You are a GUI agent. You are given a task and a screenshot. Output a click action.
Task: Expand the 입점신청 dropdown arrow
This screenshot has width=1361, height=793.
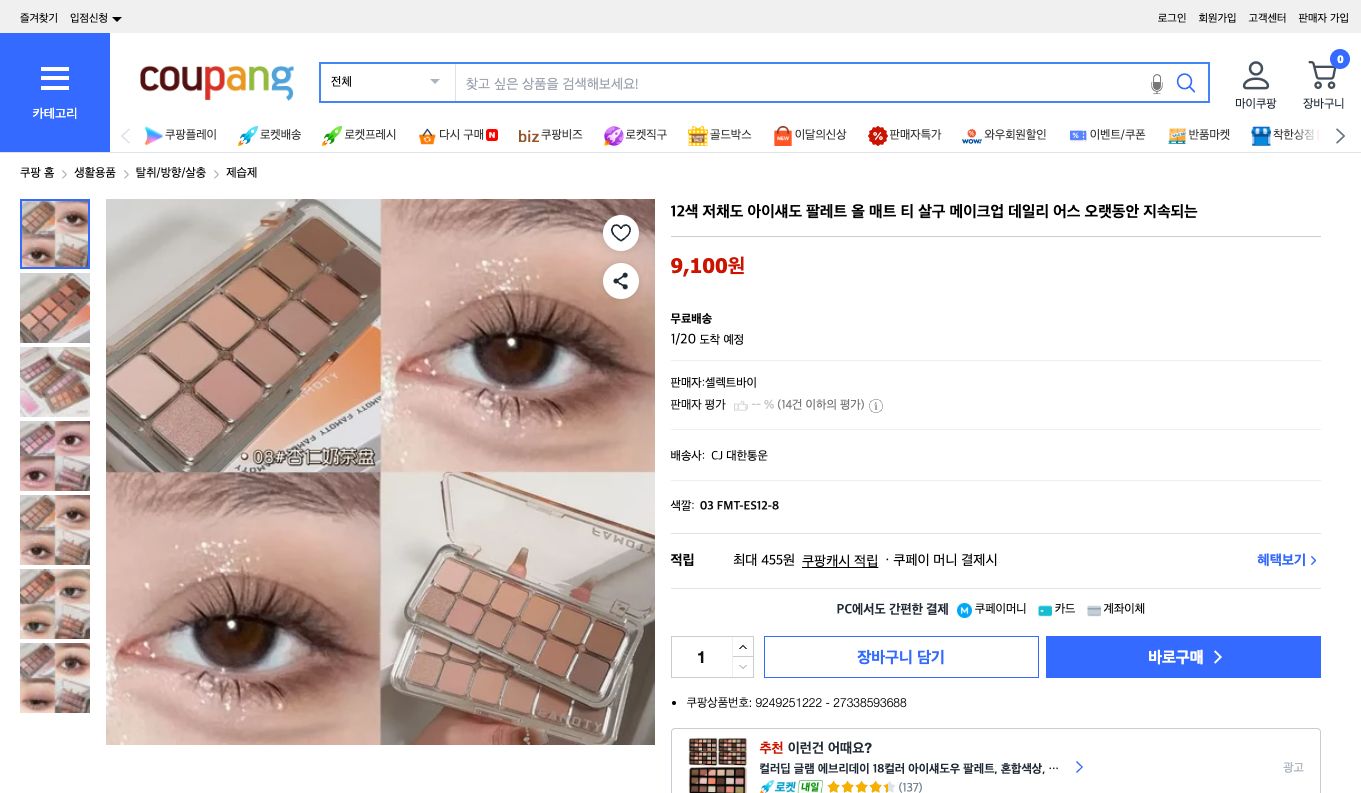[117, 17]
